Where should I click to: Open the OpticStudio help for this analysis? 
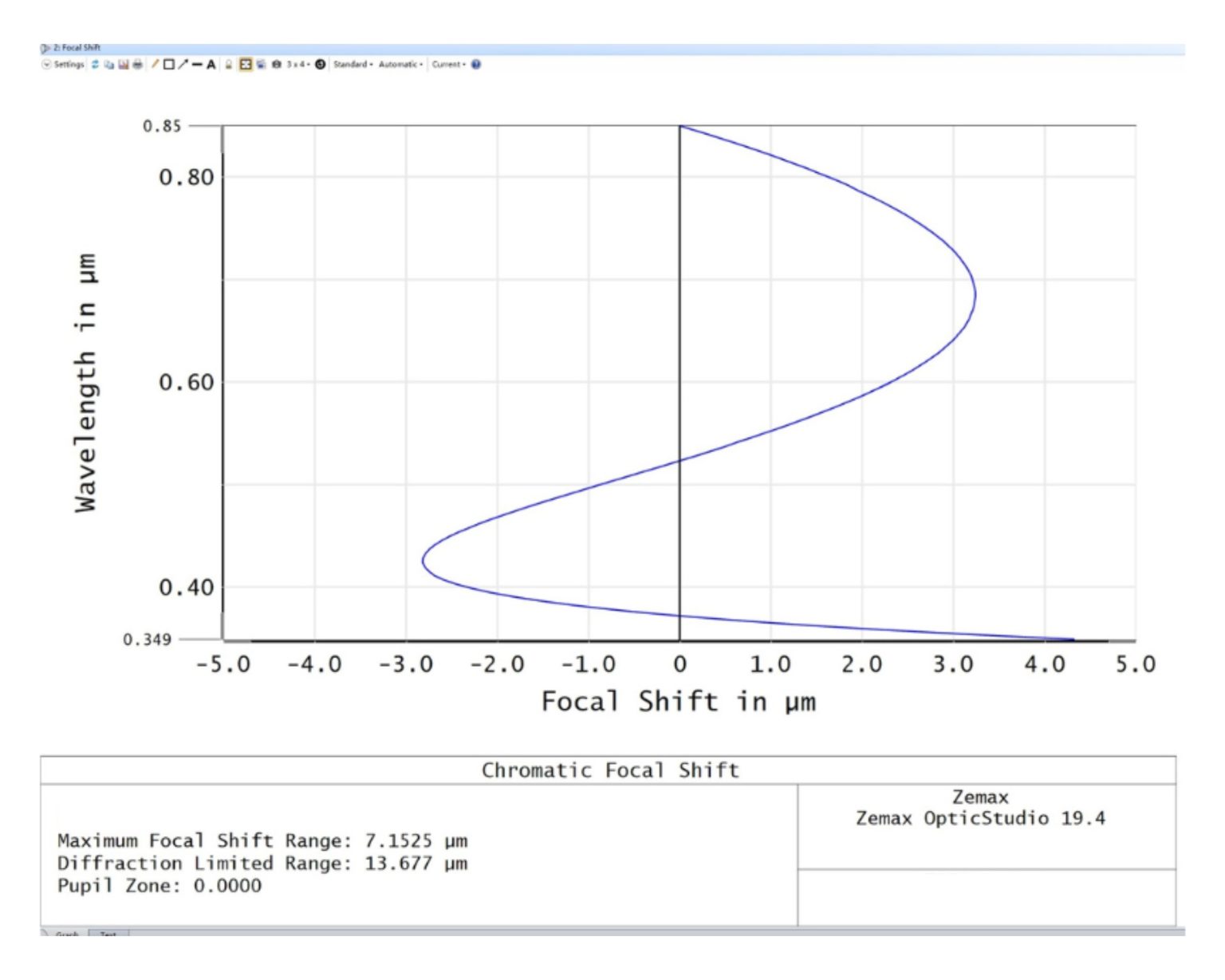coord(475,67)
